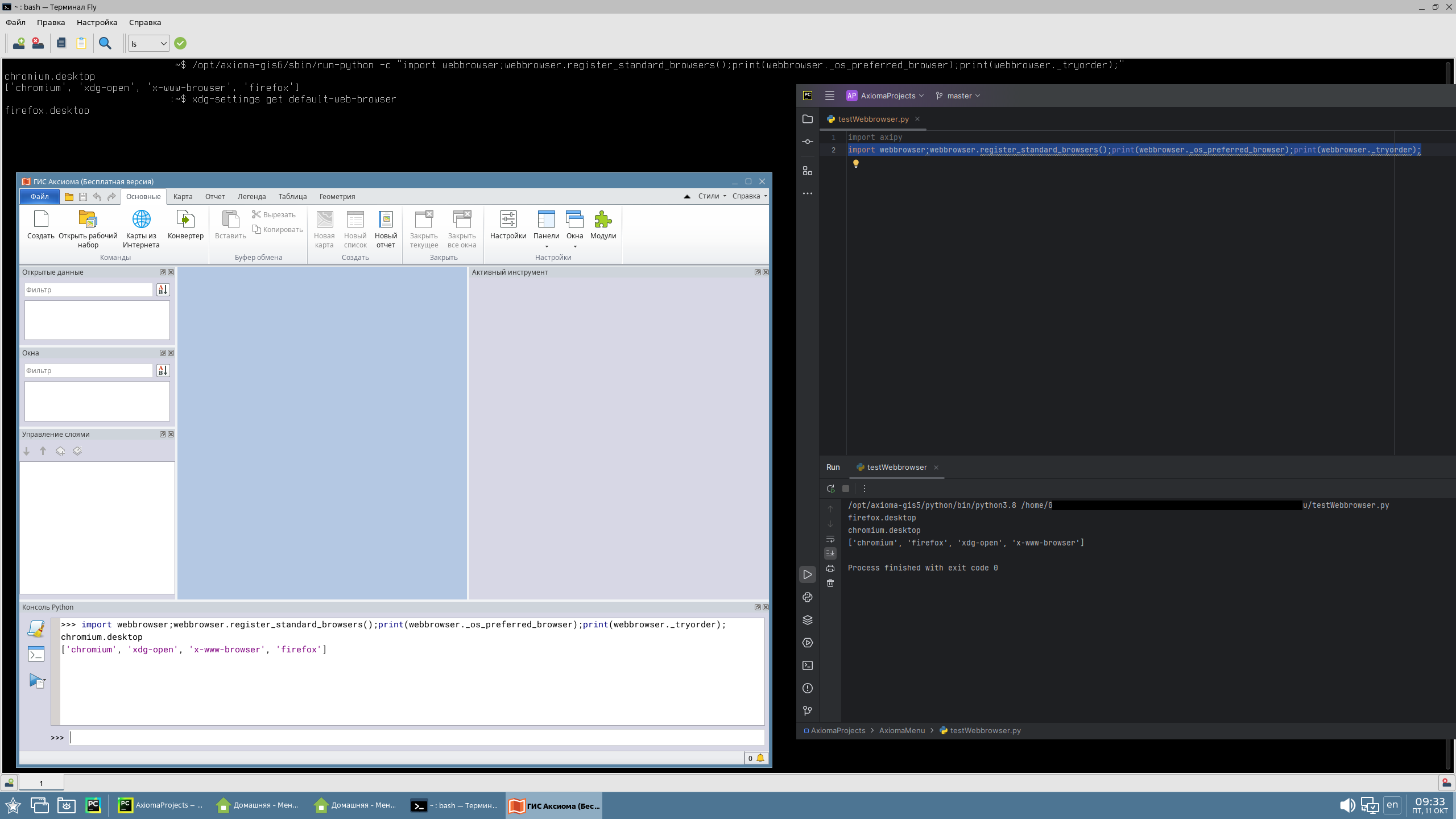
Task: Open PyCharm Git tool window icon
Action: 808,711
